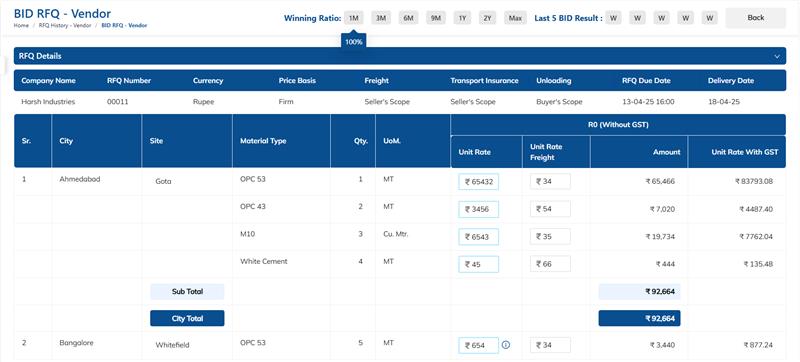Click unit rate with GST ₹ 83793.08
800x362 pixels.
click(754, 181)
